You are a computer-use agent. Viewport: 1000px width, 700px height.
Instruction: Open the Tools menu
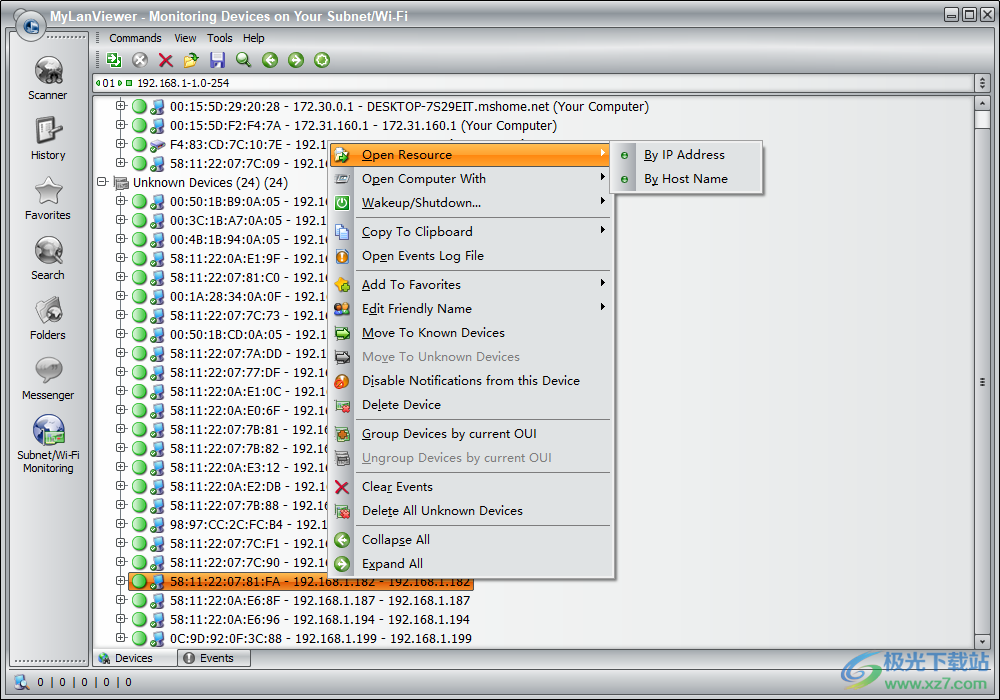[219, 38]
